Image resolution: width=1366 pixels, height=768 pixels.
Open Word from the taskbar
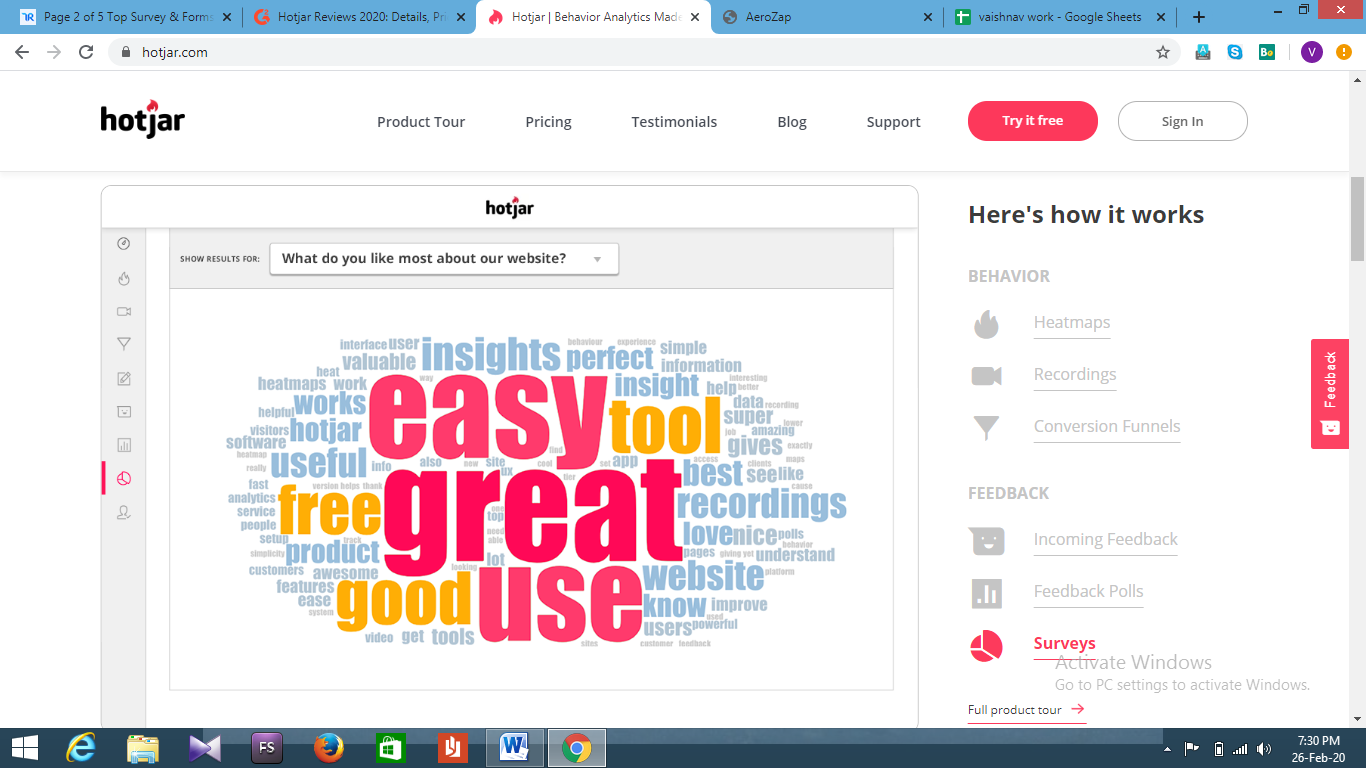pos(515,748)
